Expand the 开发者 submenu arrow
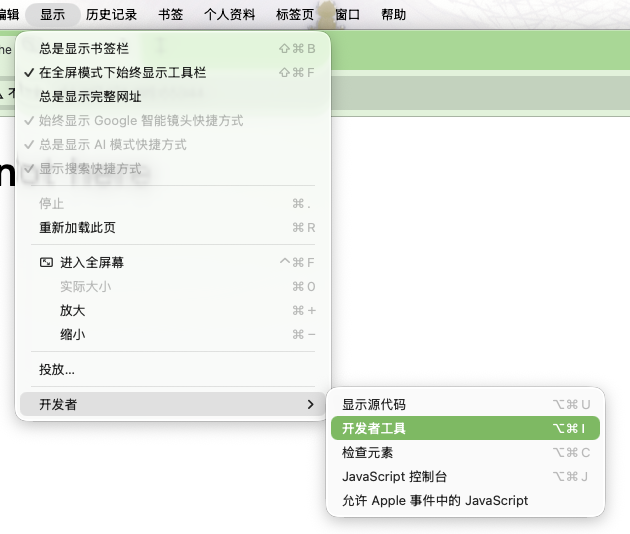Viewport: 630px width, 534px height. (309, 404)
